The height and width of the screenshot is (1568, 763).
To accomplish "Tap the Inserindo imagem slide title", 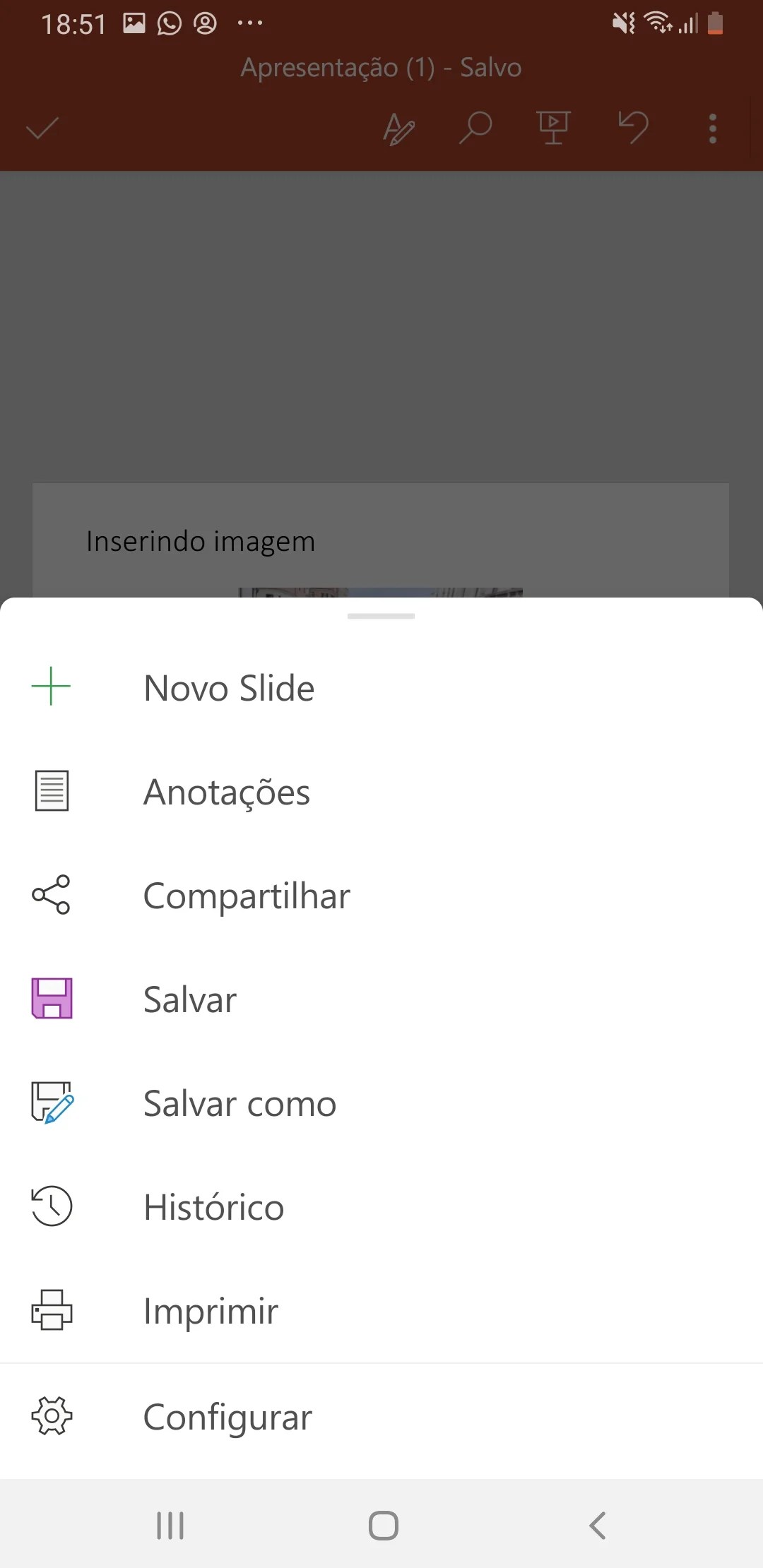I will point(201,542).
